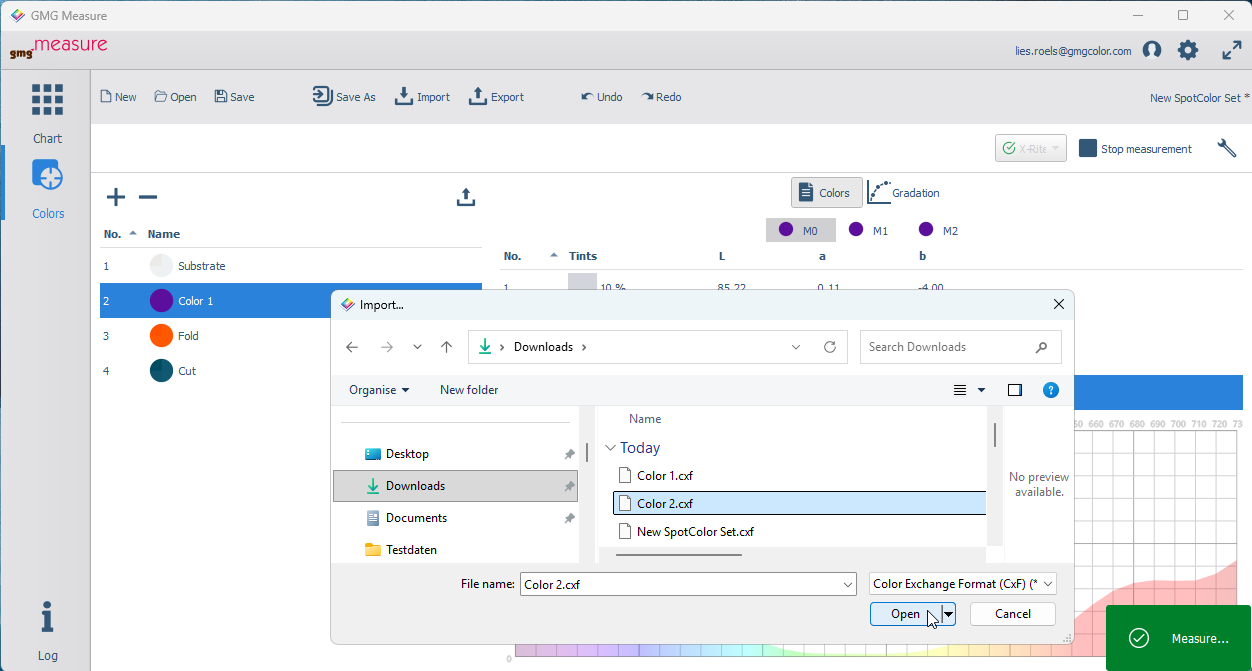Screen dimensions: 1252x671
Task: Click the Export toolbar button
Action: [x=497, y=97]
